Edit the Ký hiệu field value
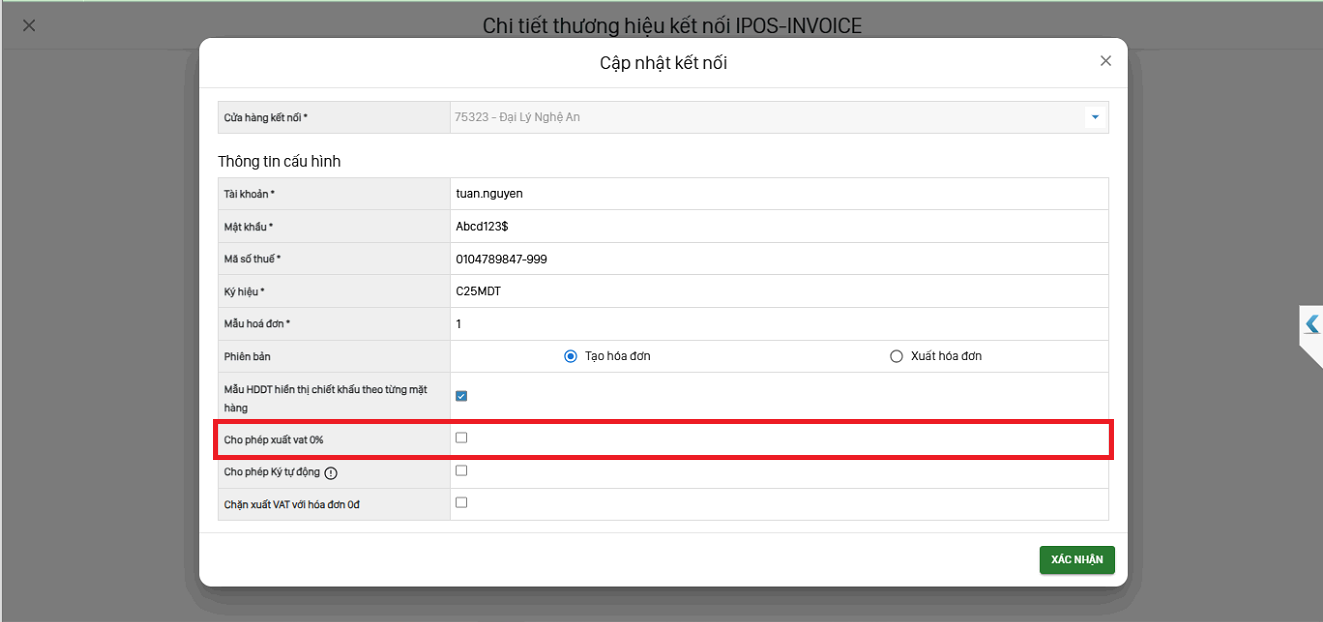The width and height of the screenshot is (1323, 622). (x=778, y=292)
